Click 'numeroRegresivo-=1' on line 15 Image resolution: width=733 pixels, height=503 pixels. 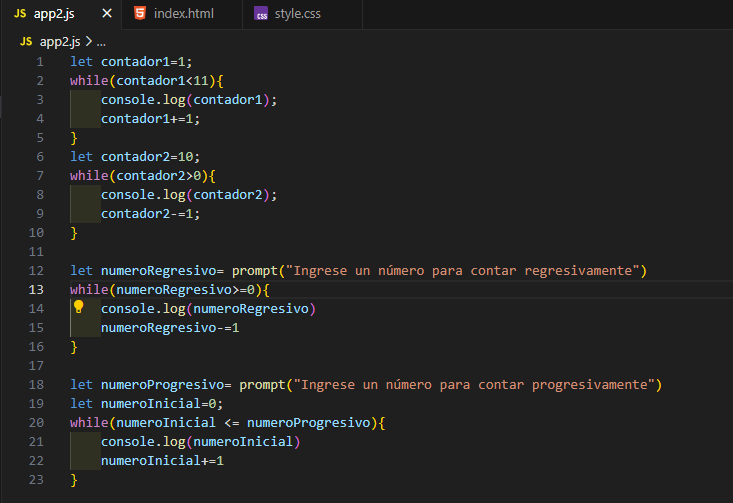[x=170, y=328]
